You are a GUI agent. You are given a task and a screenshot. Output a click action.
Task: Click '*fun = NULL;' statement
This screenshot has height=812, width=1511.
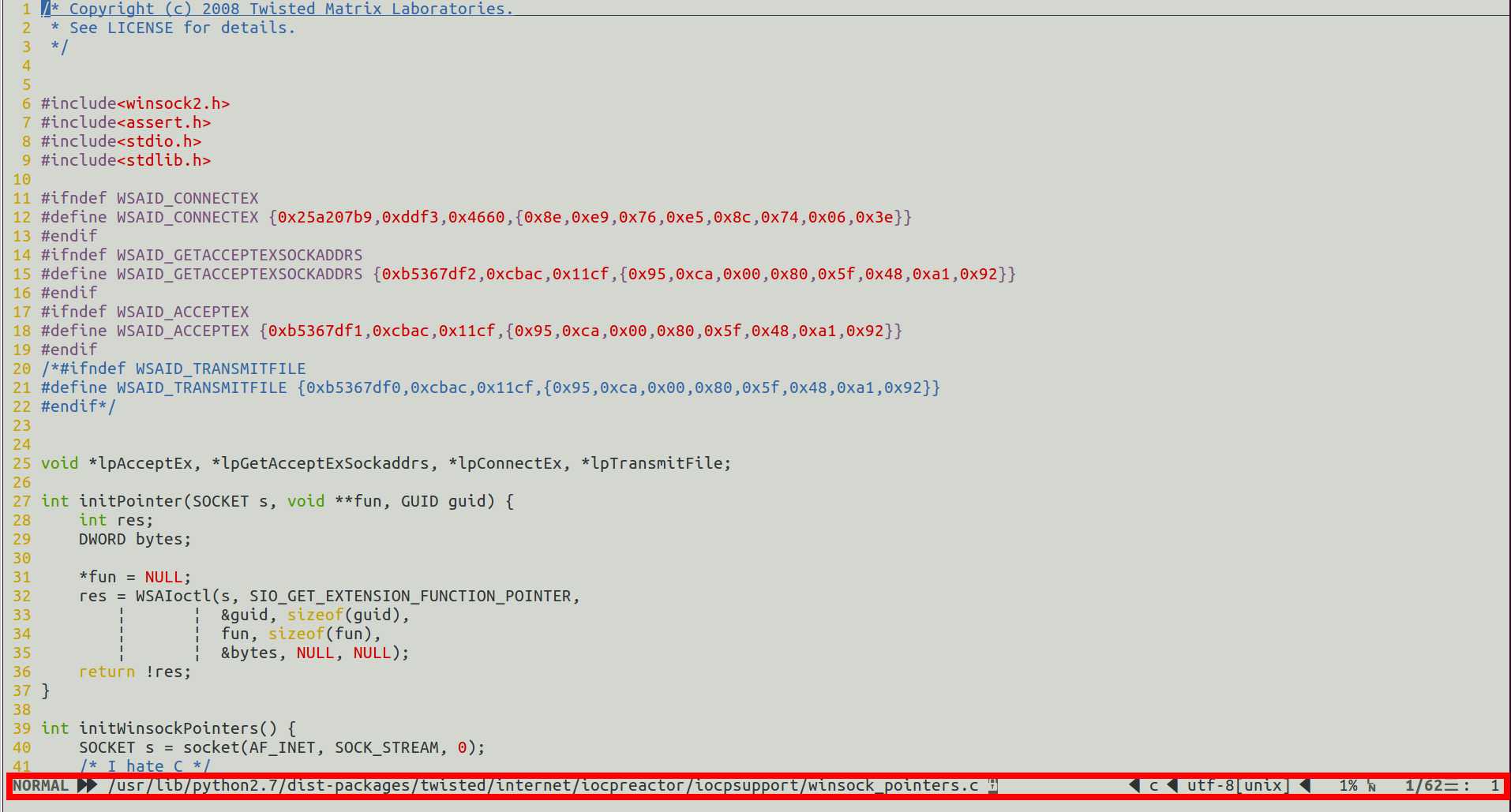coord(135,577)
